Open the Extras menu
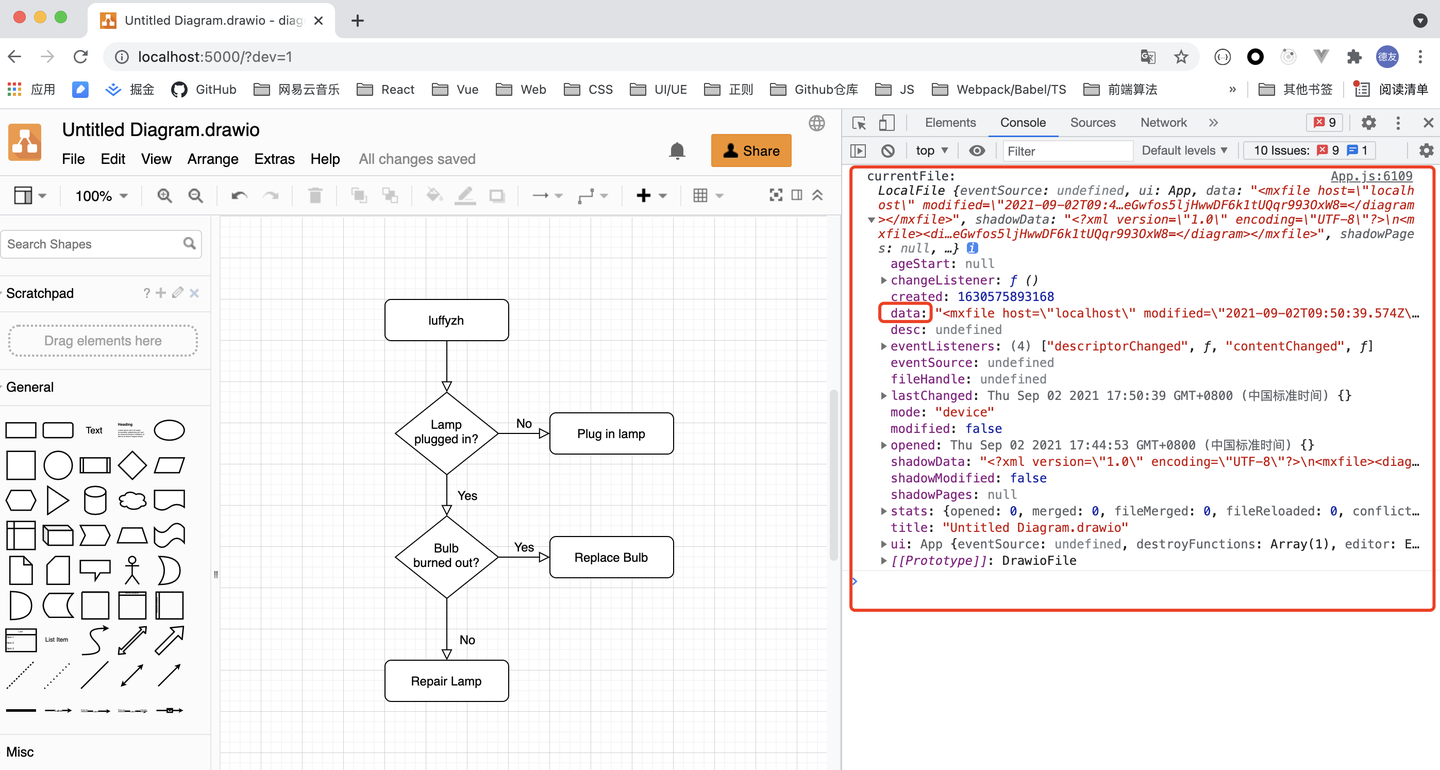This screenshot has width=1440, height=770. point(274,159)
